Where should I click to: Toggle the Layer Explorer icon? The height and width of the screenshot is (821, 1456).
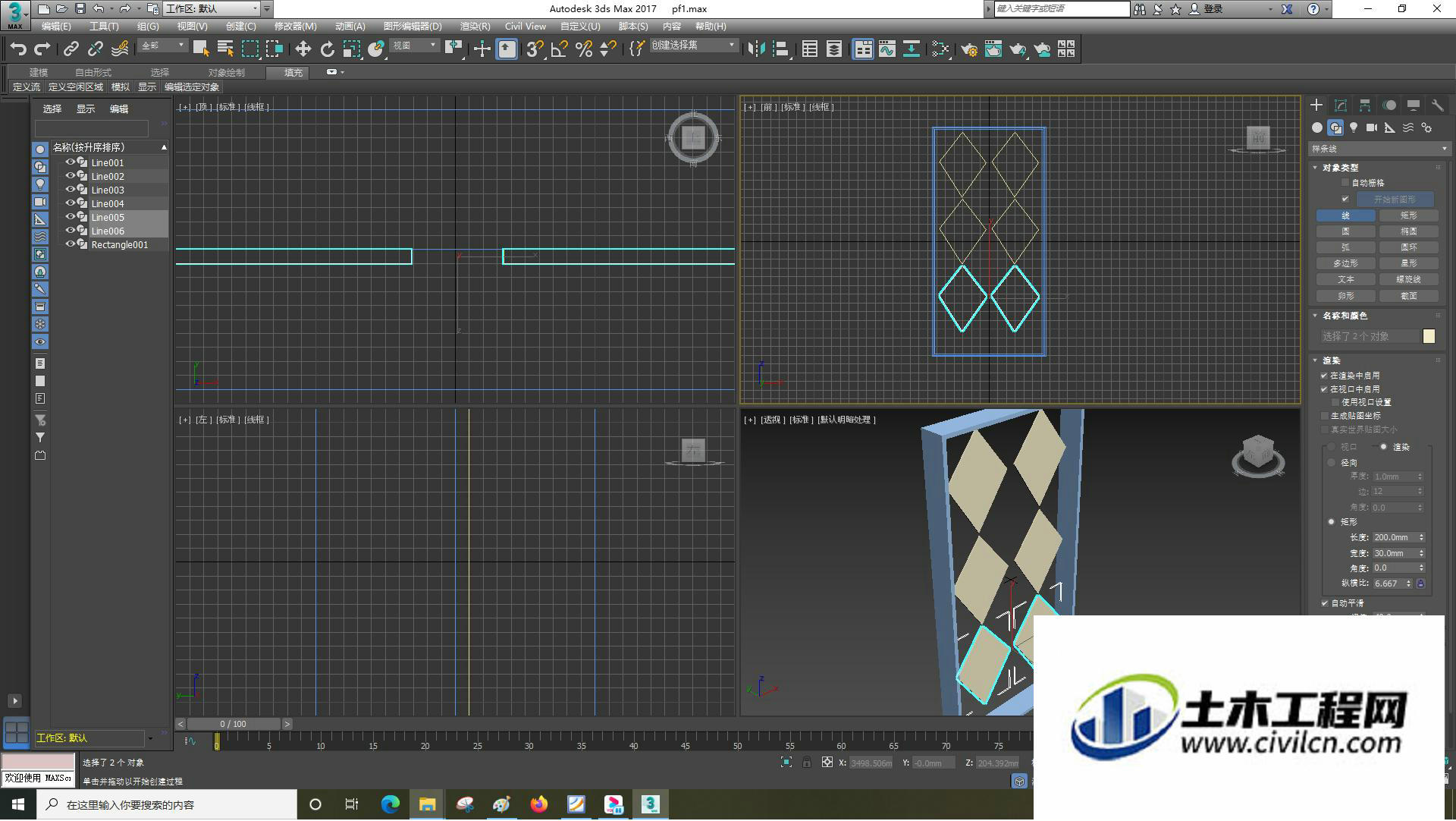[834, 49]
